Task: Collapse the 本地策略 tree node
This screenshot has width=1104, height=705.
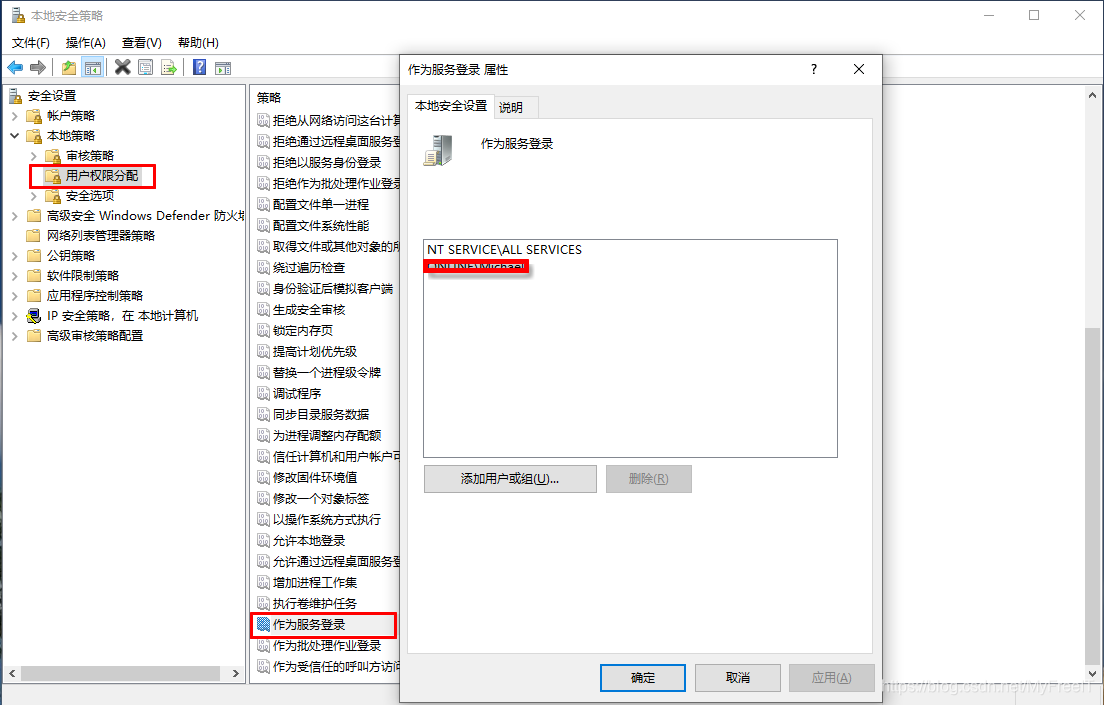Action: 15,135
